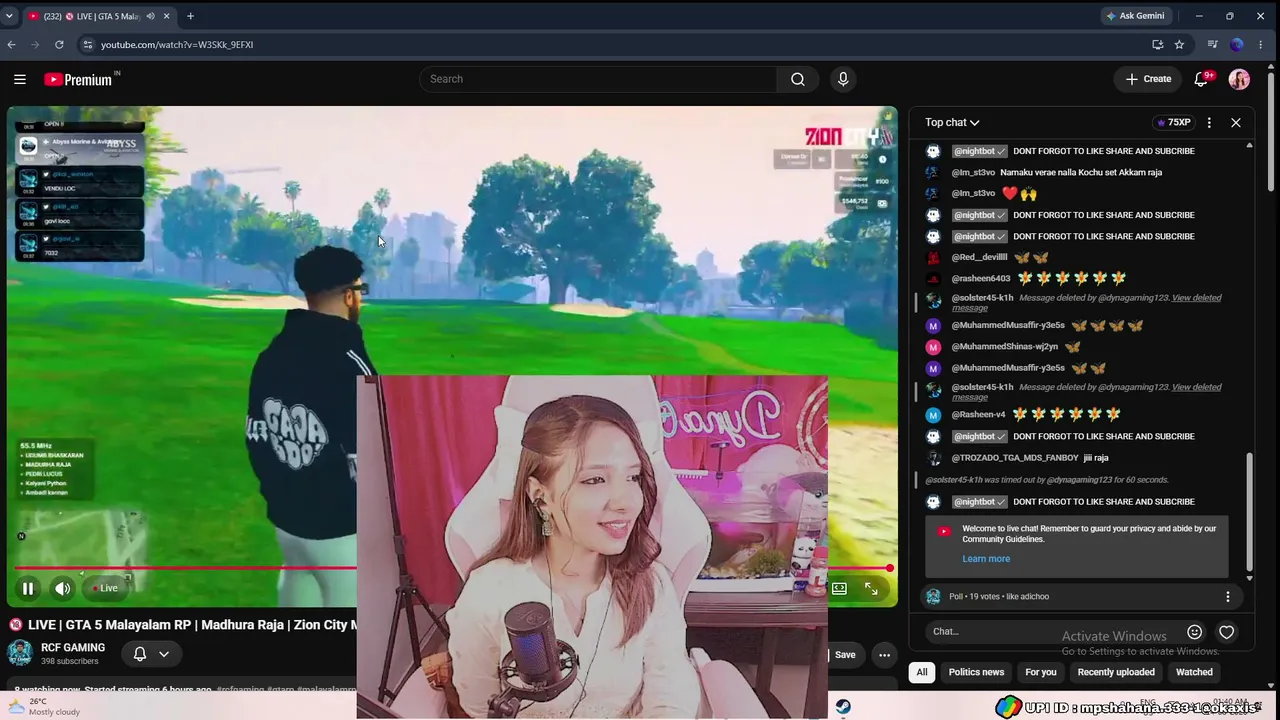The height and width of the screenshot is (720, 1280).
Task: Select the Watched chip
Action: [1194, 672]
